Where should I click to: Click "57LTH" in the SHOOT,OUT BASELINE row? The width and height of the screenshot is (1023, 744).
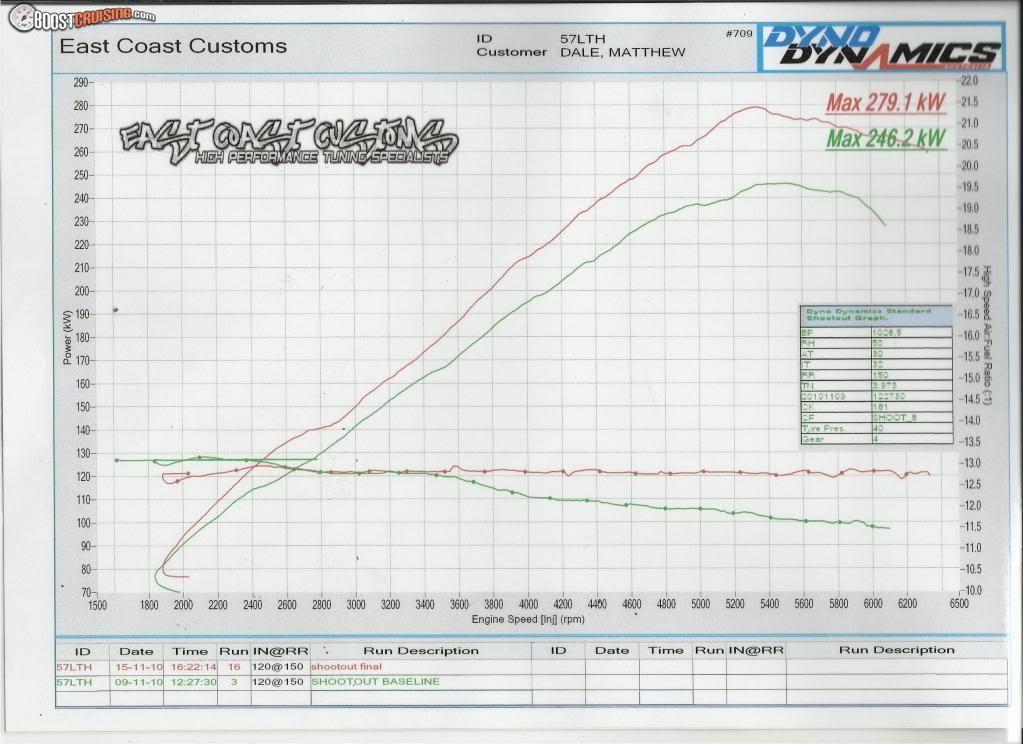click(x=74, y=682)
